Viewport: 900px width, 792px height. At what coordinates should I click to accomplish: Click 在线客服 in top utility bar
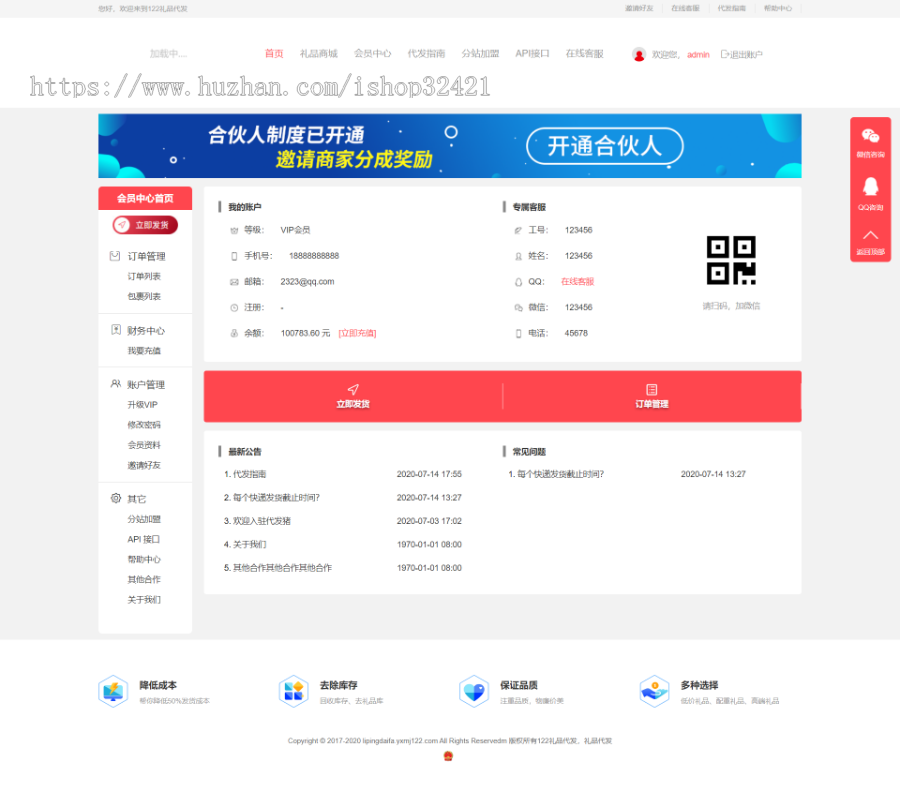tap(685, 9)
